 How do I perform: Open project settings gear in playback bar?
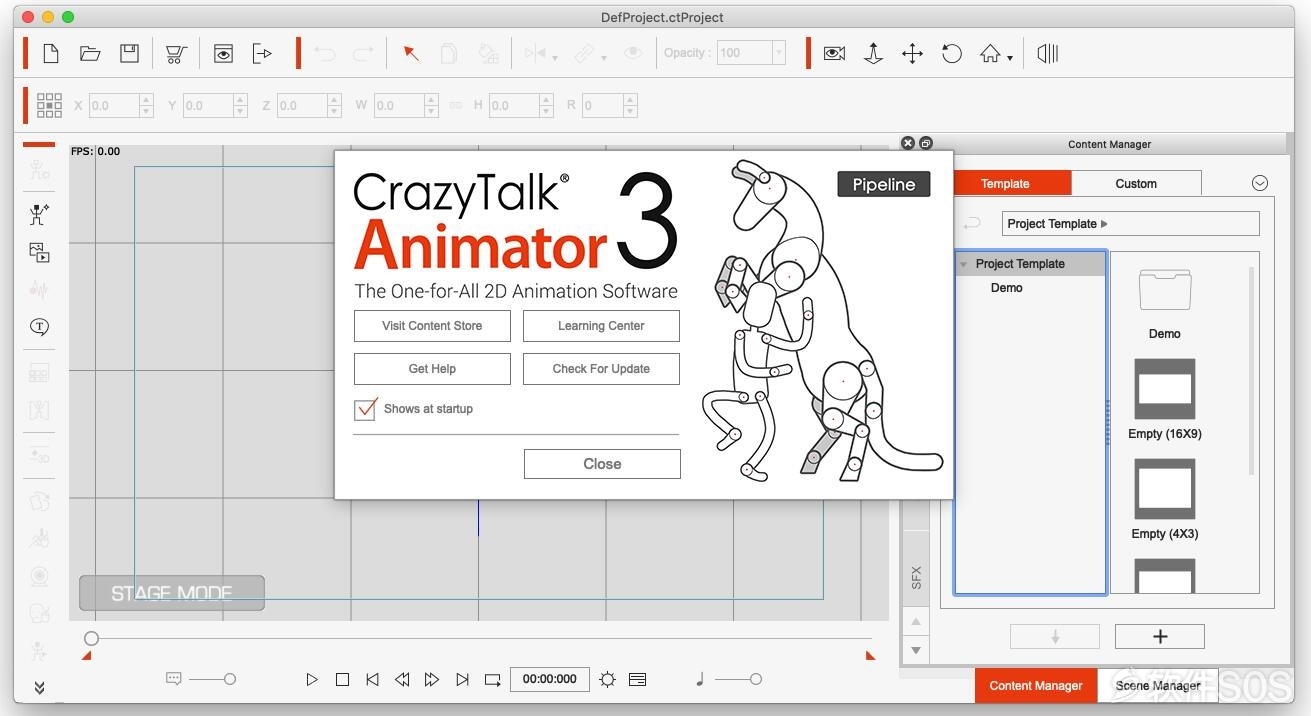607,679
